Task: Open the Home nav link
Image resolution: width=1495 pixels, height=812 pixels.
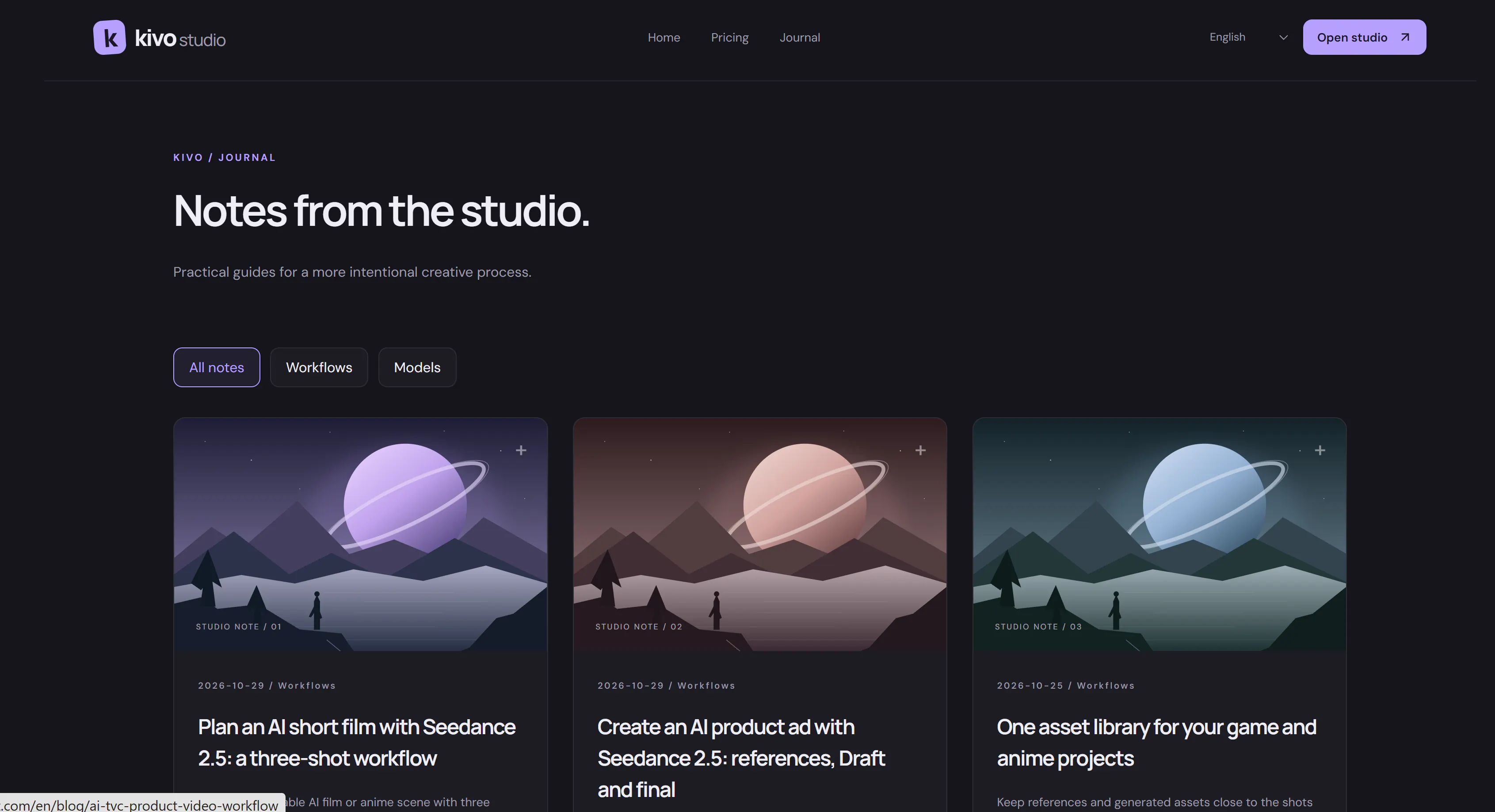Action: click(664, 37)
